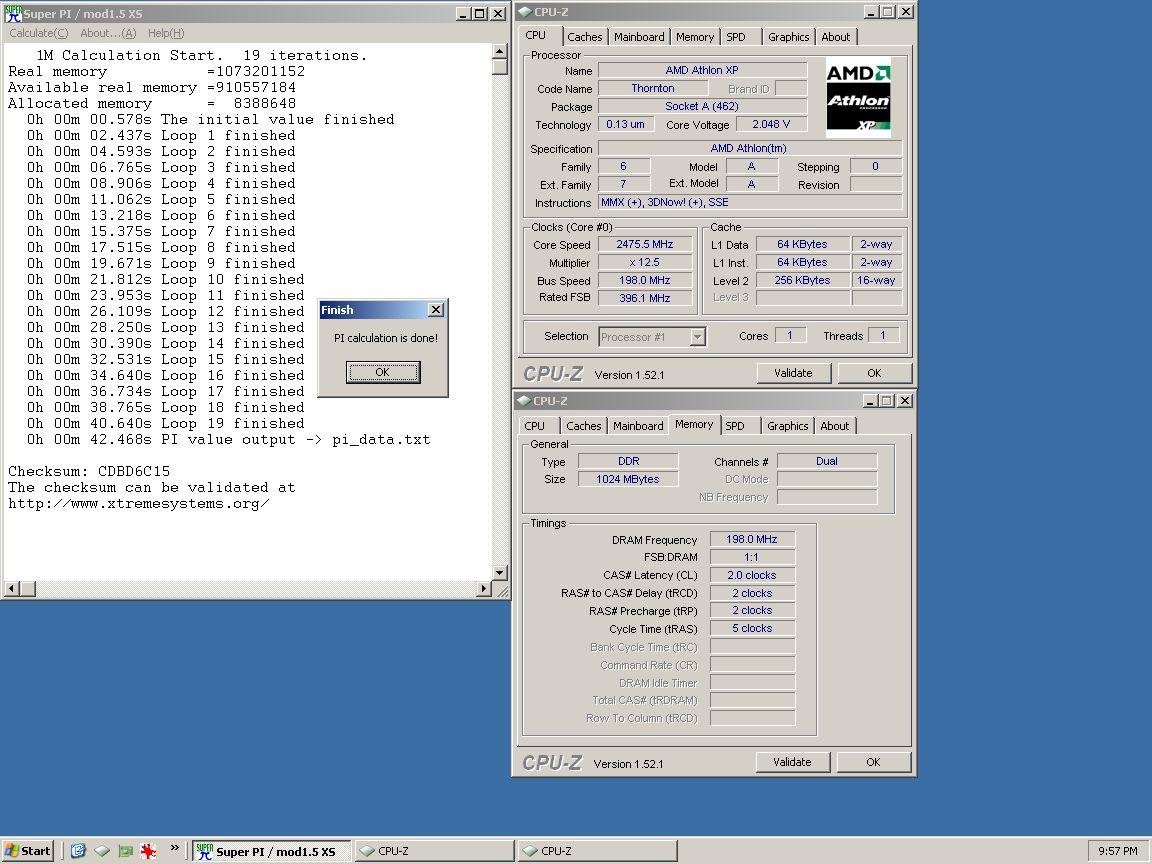Click scroll left arrow in Super PI
1152x864 pixels.
[x=12, y=588]
